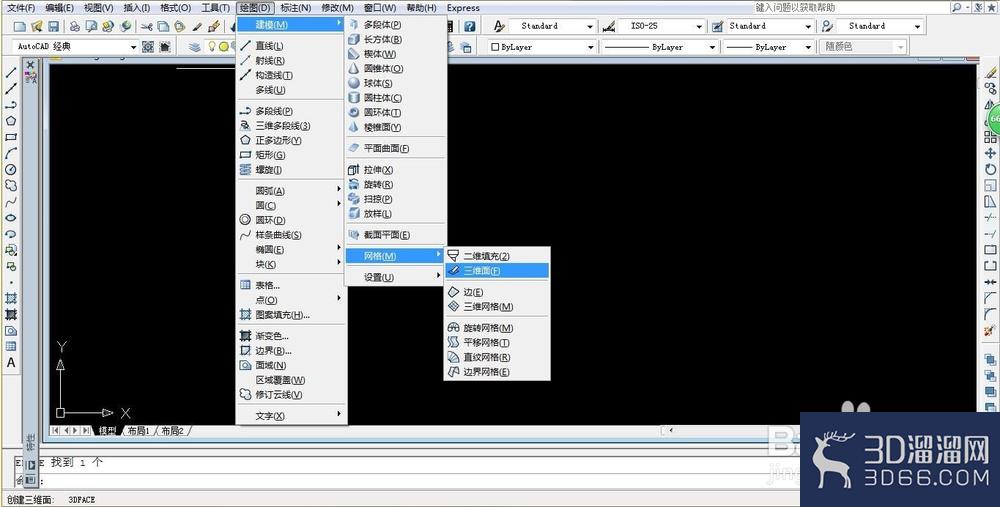1000x507 pixels.
Task: Open the ISO-25 dimension style dropdown
Action: [x=699, y=27]
